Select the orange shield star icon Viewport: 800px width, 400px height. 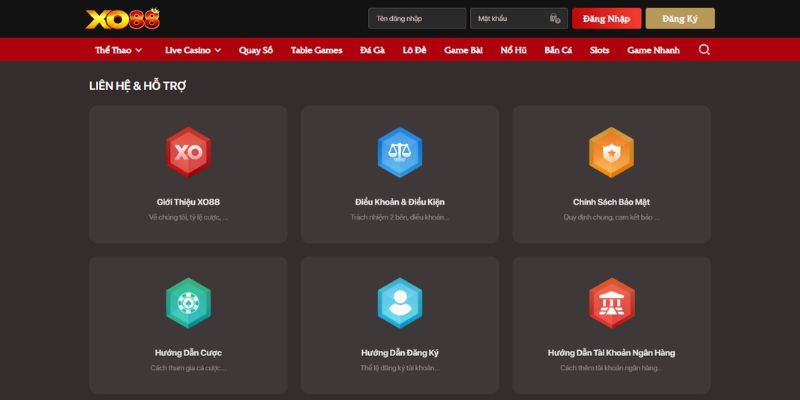611,152
